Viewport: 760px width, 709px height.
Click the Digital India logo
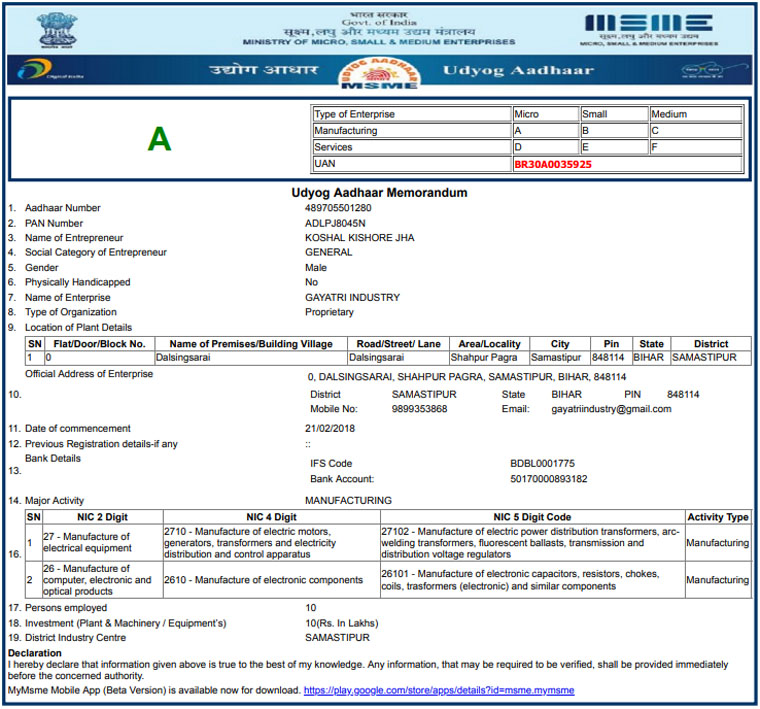point(37,72)
